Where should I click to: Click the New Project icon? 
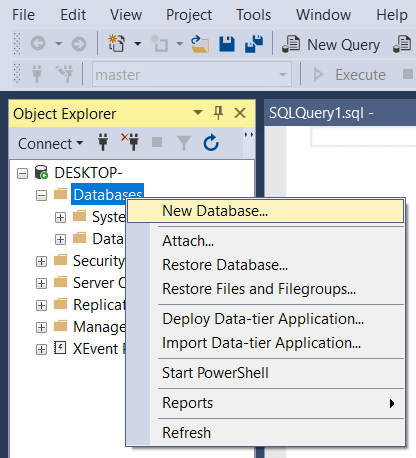point(116,43)
